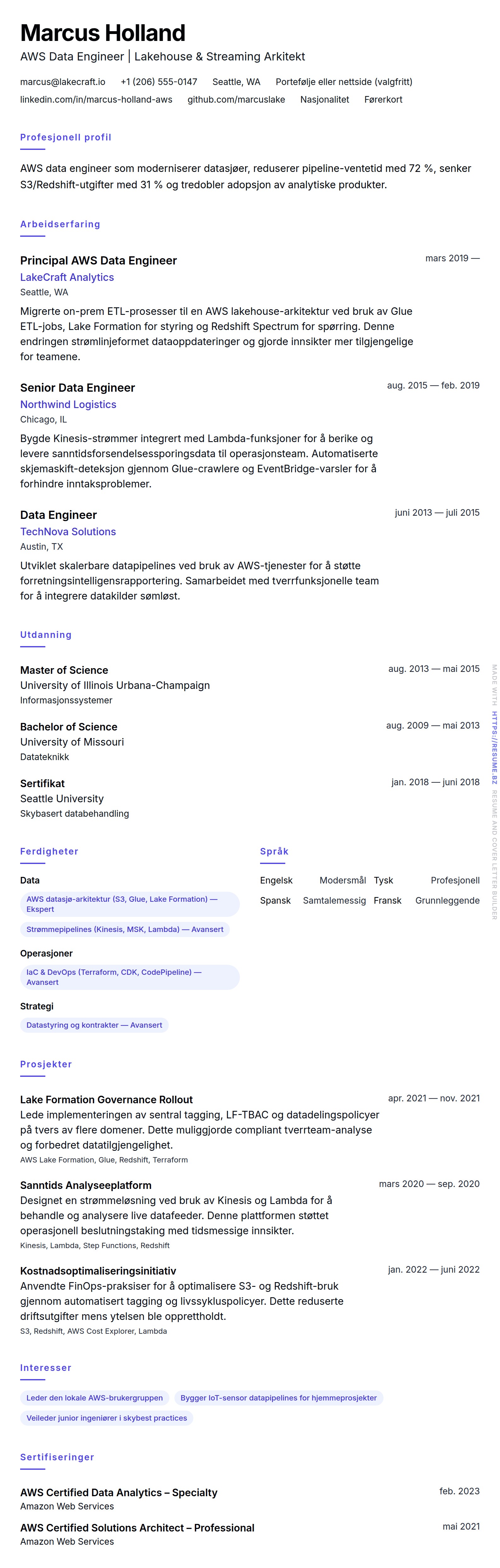The image size is (500, 1568).
Task: Select the IaC & DevOps skill tag
Action: [x=130, y=977]
